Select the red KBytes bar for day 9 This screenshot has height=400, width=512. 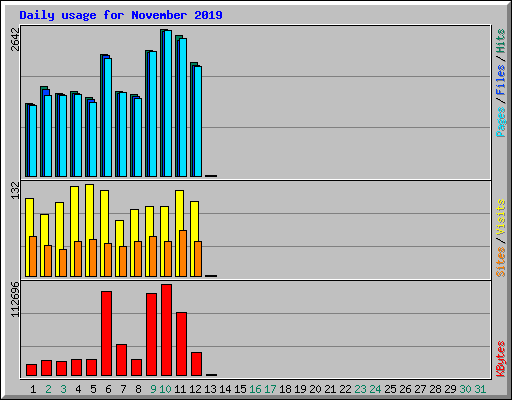click(x=151, y=335)
